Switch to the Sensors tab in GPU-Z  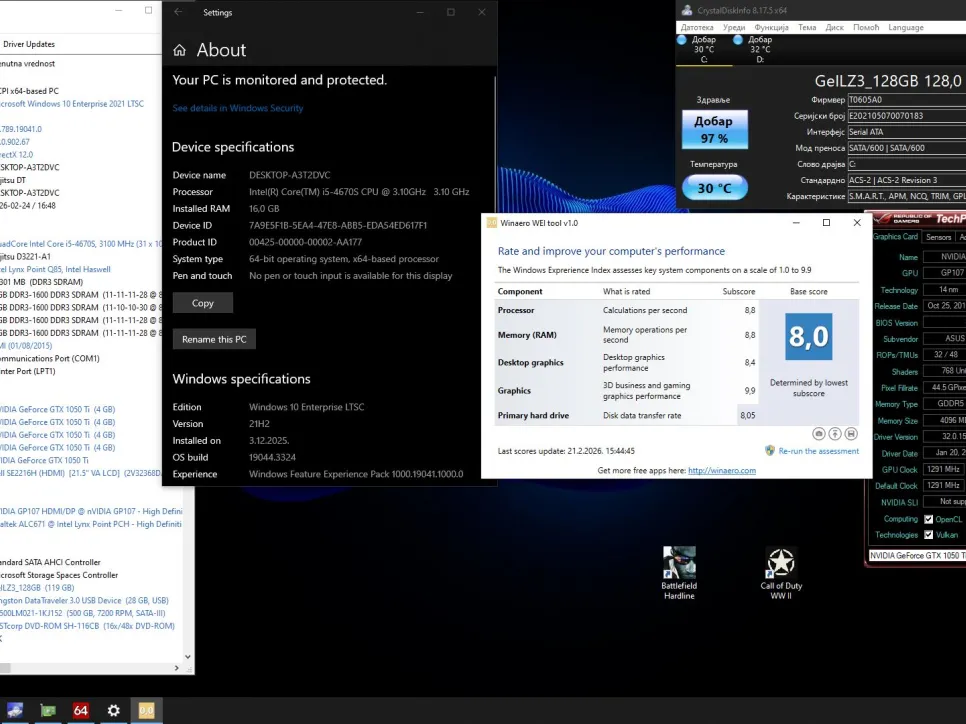(x=938, y=237)
